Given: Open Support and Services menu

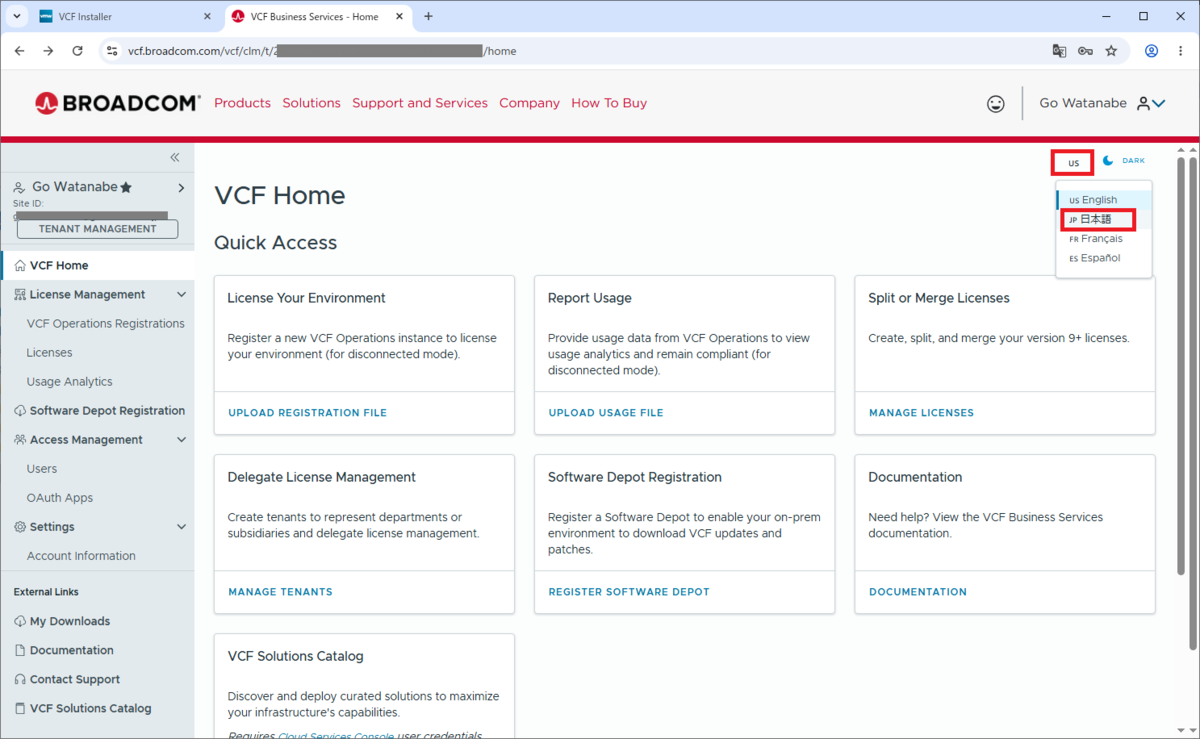Looking at the screenshot, I should [420, 103].
